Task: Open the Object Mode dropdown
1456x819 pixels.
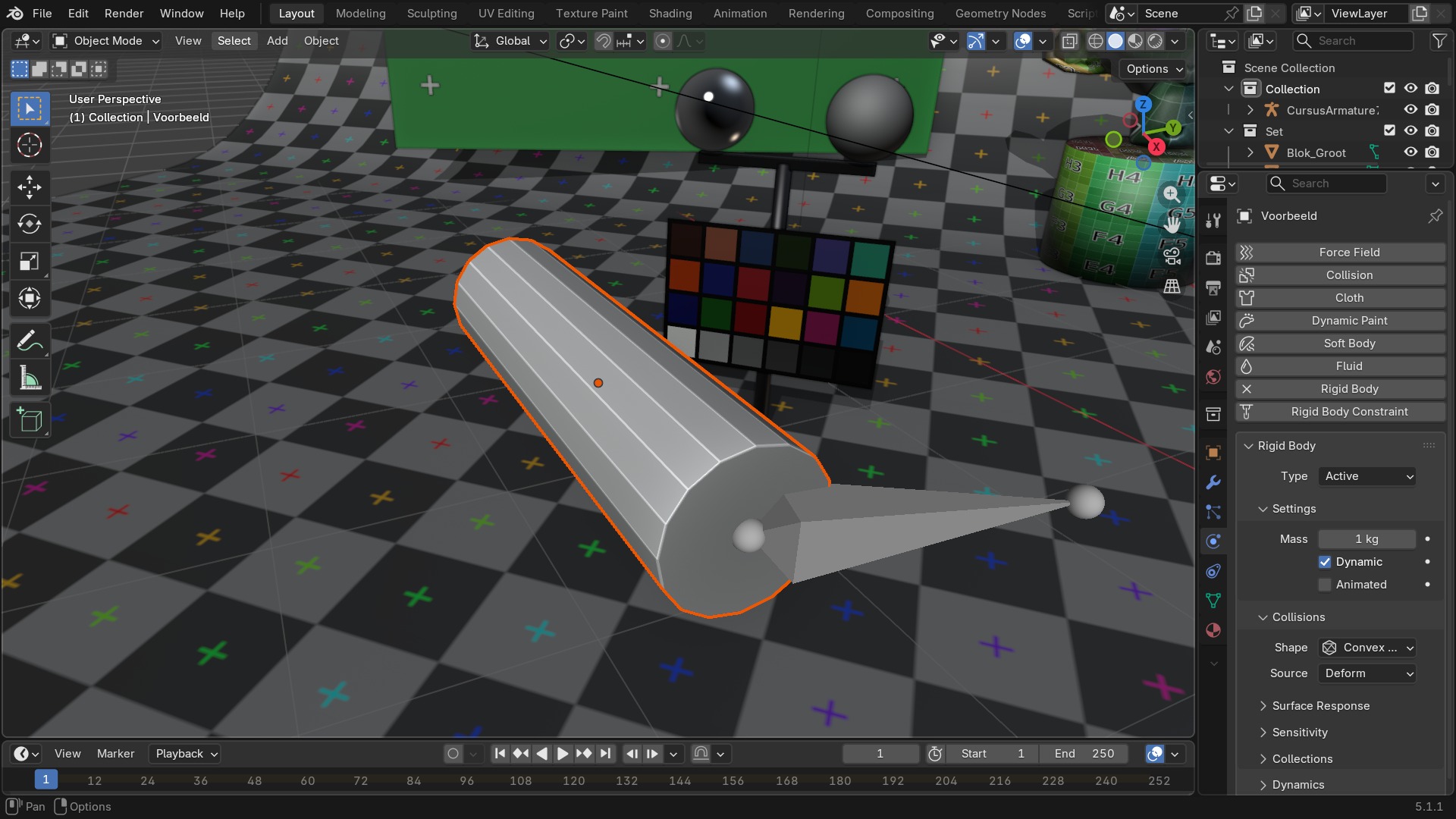Action: pos(107,41)
